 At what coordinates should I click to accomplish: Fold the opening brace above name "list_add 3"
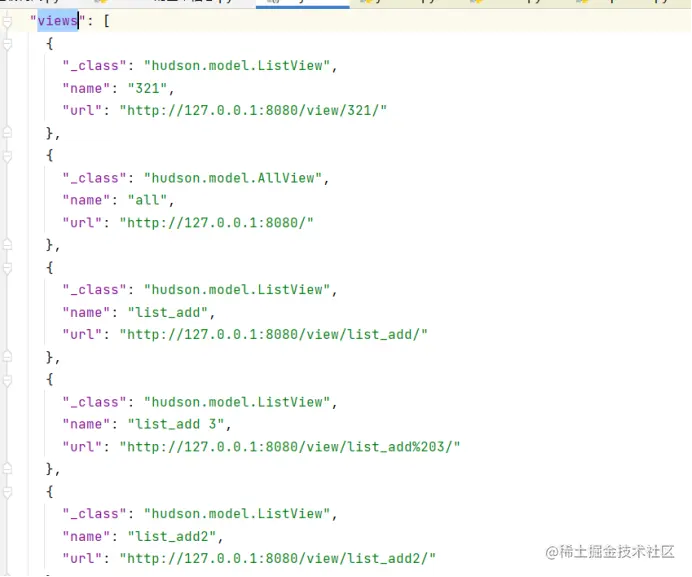pyautogui.click(x=7, y=379)
